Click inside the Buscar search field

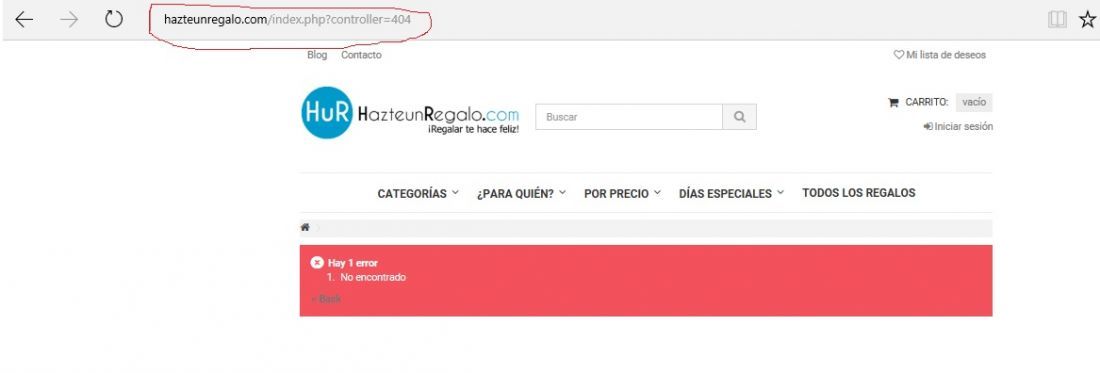click(x=629, y=117)
